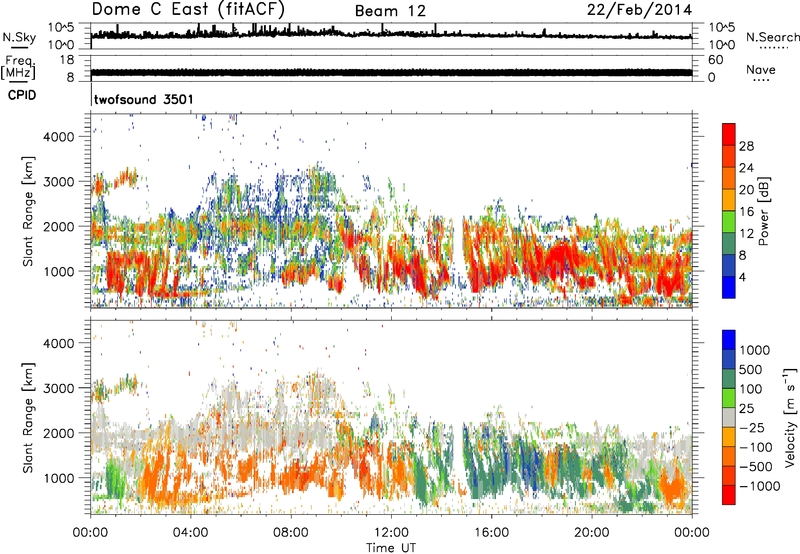Click the '18' frequency axis tick label
800x554 pixels.
67,60
